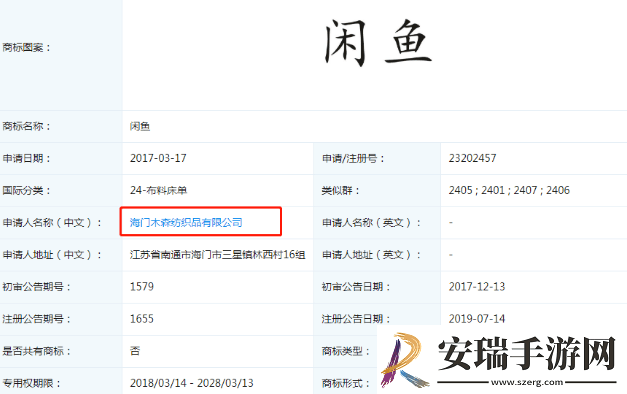The width and height of the screenshot is (627, 394).
Task: Select preliminary announcement date 2017-12-13
Action: [477, 287]
